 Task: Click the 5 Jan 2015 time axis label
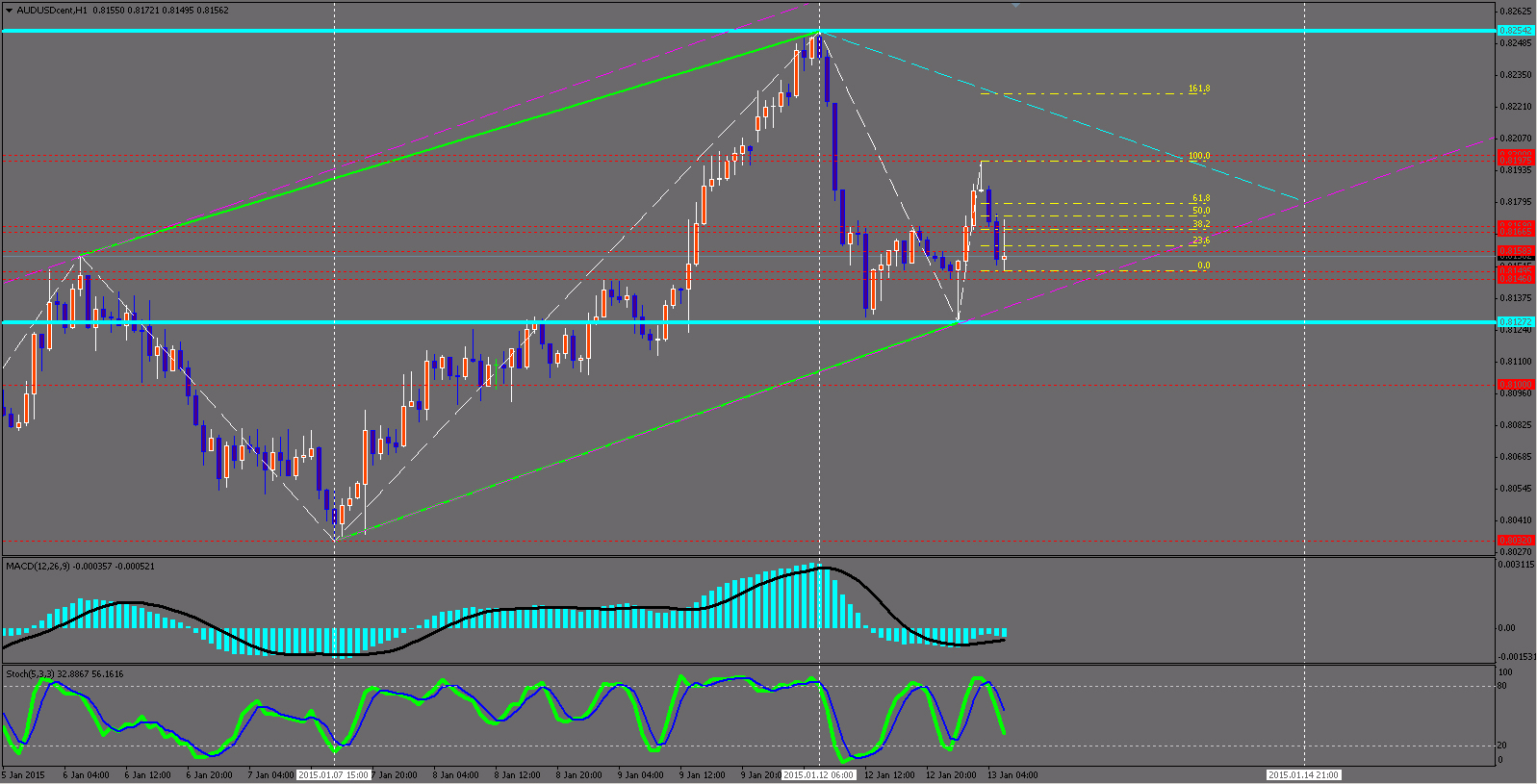pos(24,774)
